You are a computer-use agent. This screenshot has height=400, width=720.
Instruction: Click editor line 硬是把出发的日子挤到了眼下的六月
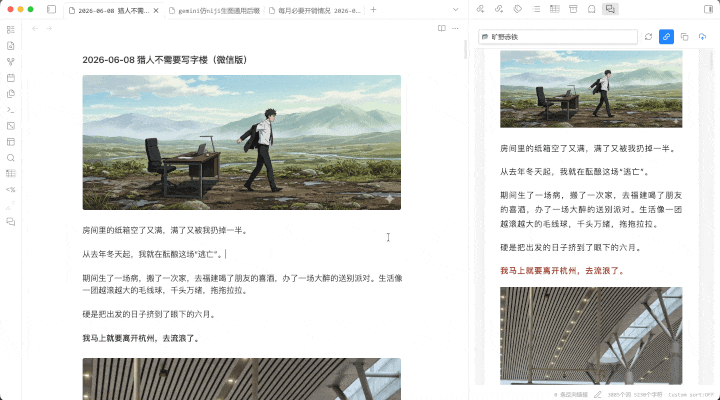click(149, 315)
